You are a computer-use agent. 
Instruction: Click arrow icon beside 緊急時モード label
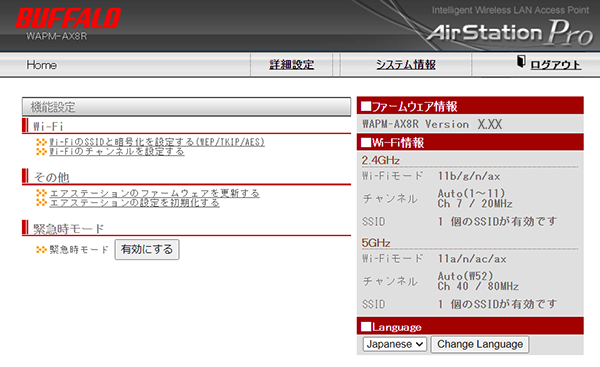pos(41,250)
